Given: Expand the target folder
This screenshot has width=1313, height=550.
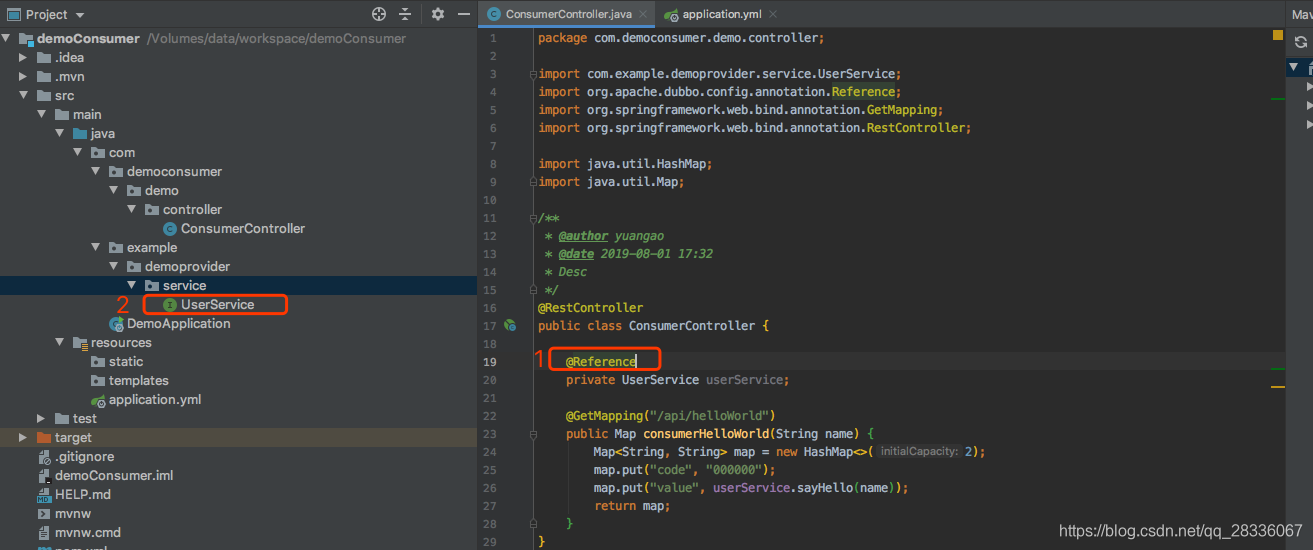Looking at the screenshot, I should click(23, 438).
